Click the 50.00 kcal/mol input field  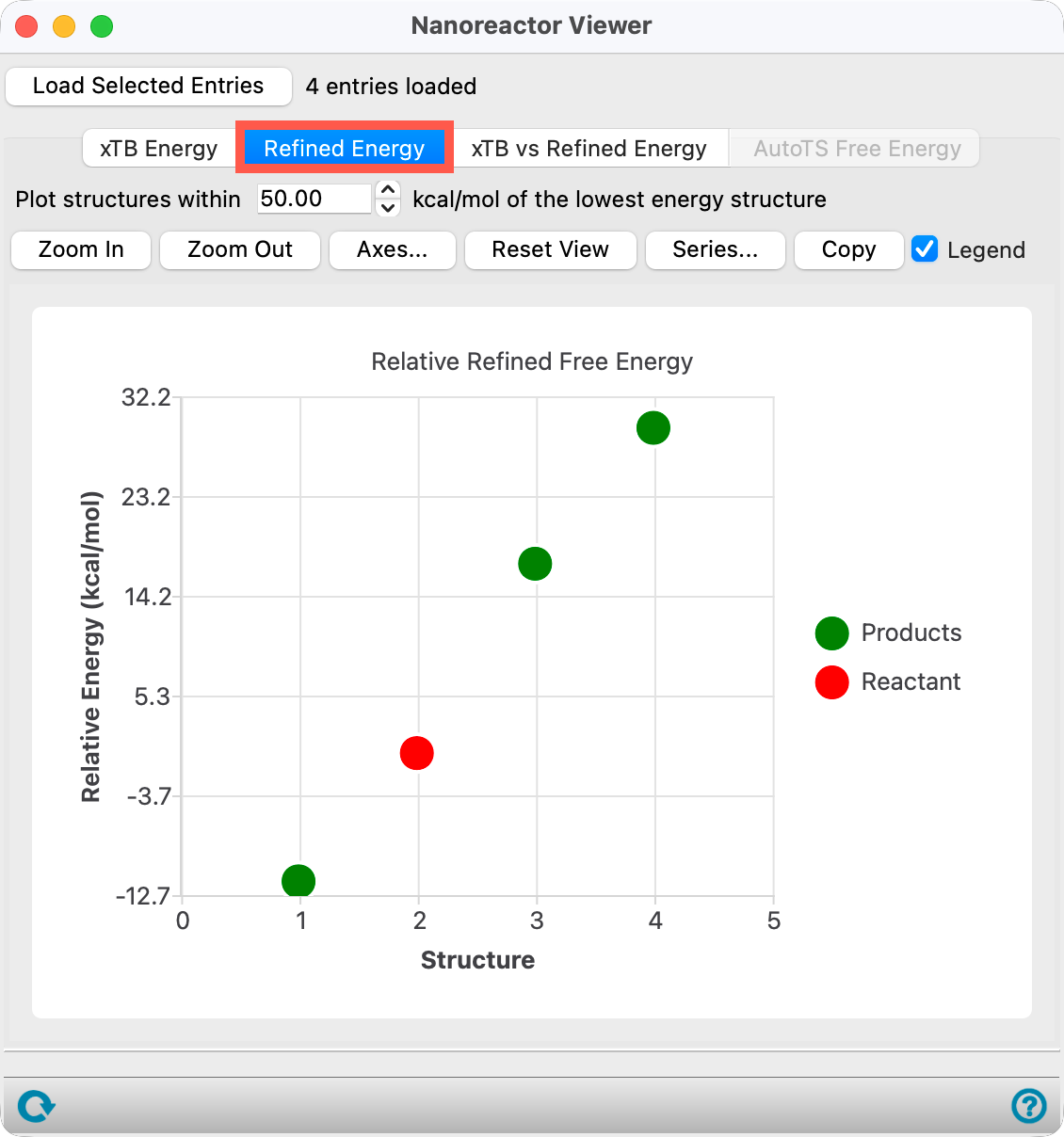coord(314,199)
